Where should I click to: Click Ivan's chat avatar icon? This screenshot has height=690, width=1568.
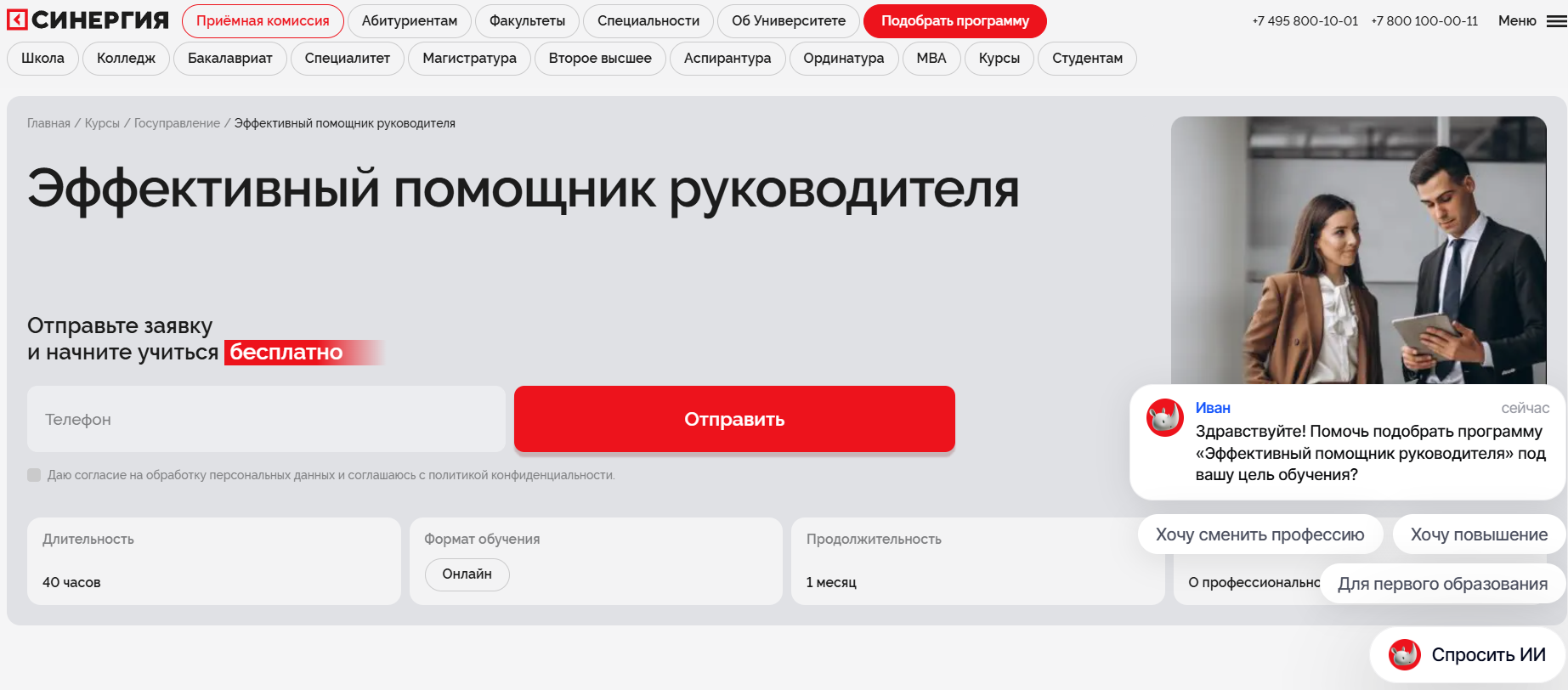pyautogui.click(x=1164, y=417)
